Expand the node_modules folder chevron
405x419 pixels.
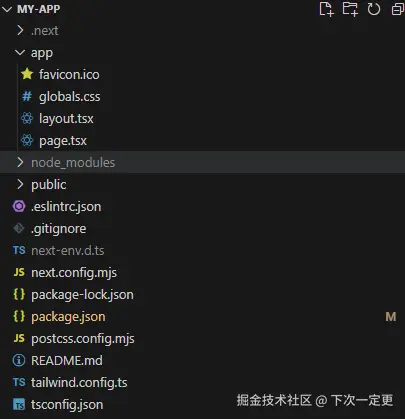click(x=20, y=162)
